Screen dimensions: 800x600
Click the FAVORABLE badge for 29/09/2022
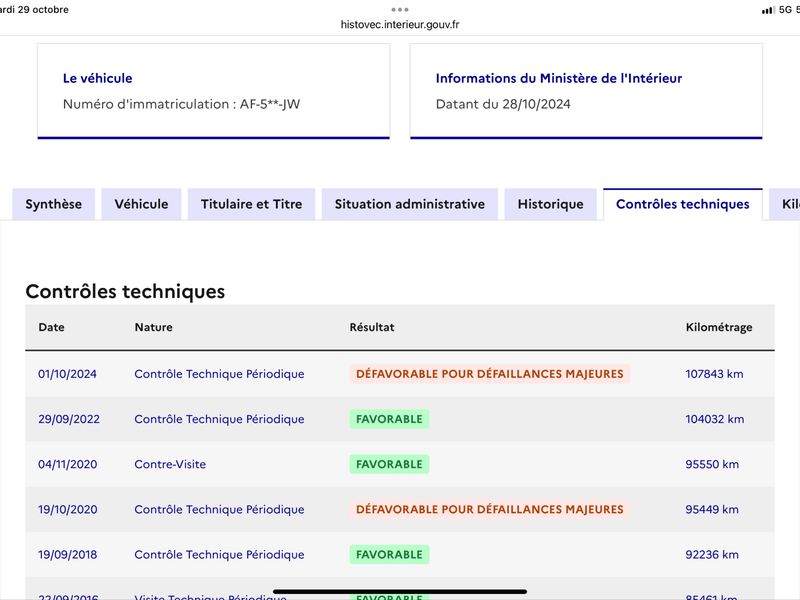click(389, 419)
